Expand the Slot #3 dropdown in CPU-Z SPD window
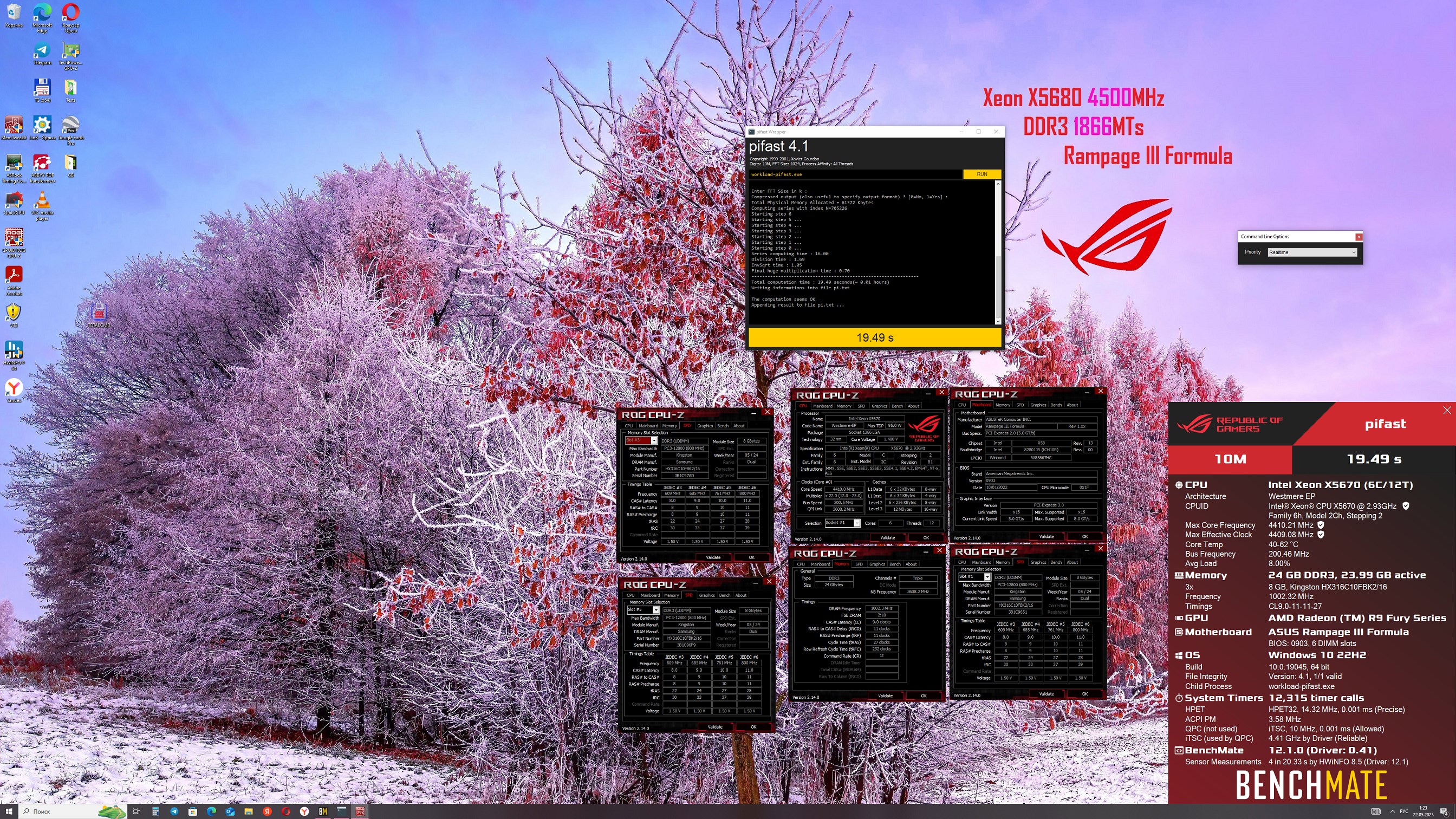The width and height of the screenshot is (1456, 819). pos(654,440)
